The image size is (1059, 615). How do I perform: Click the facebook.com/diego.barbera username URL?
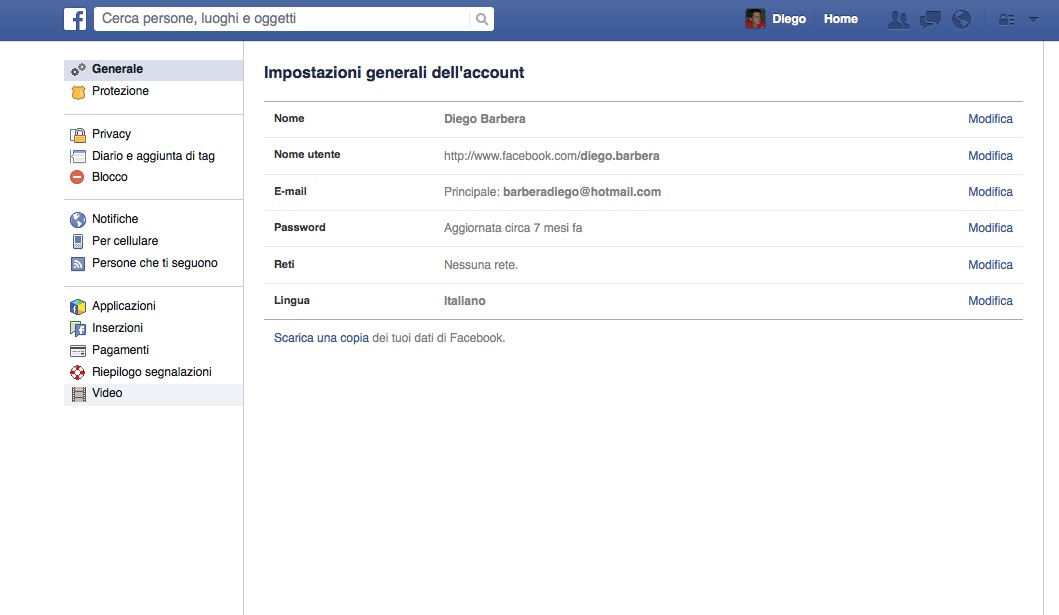tap(551, 156)
